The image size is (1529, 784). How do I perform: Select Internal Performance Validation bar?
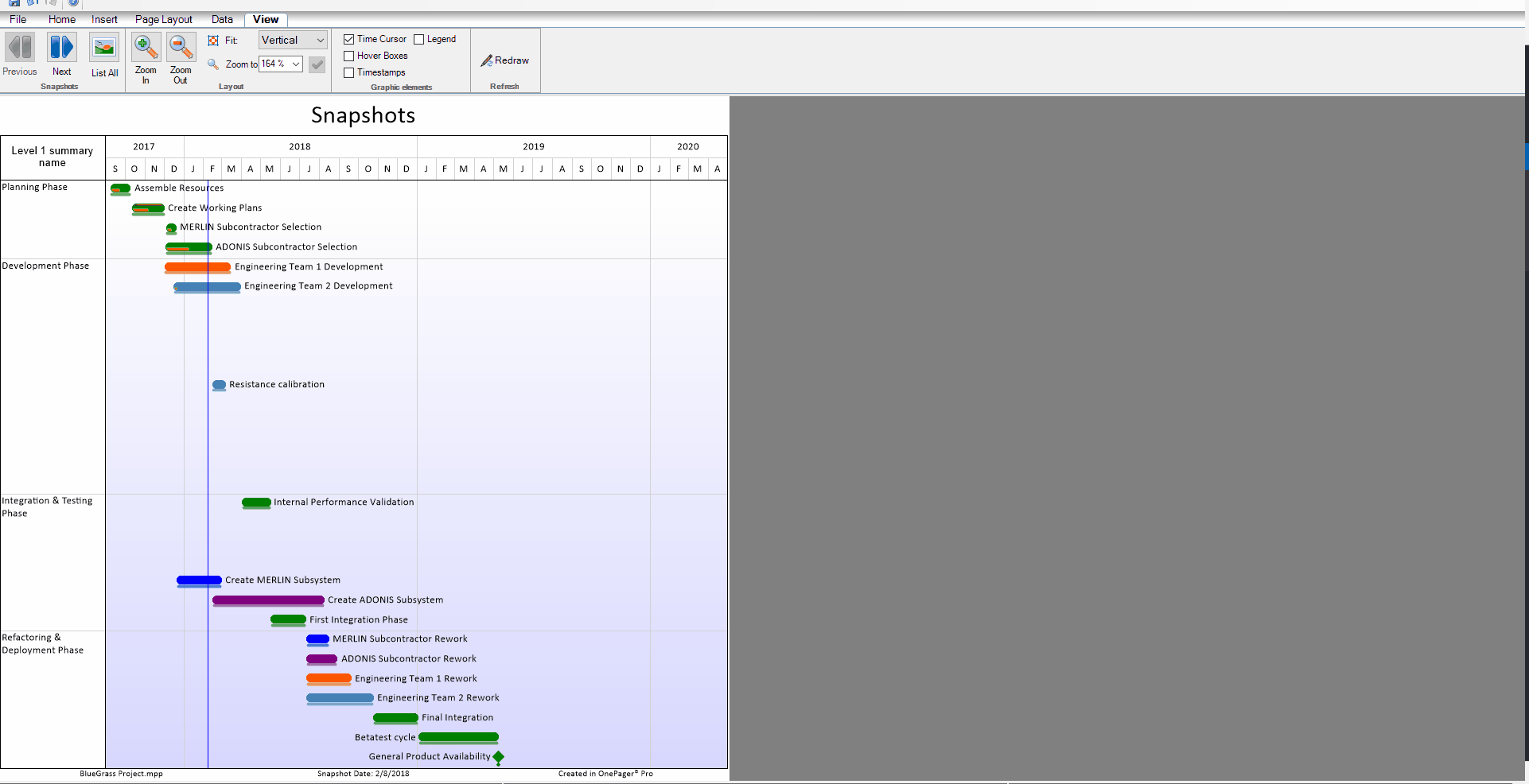point(256,503)
